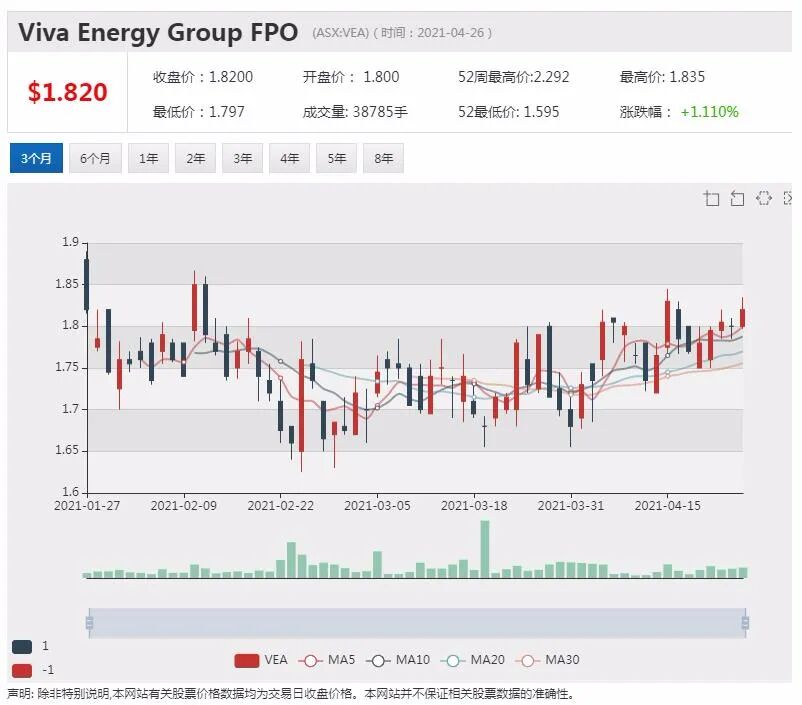The width and height of the screenshot is (802, 705).
Task: Click the tallest volume bar near 2021-03-18
Action: click(485, 549)
